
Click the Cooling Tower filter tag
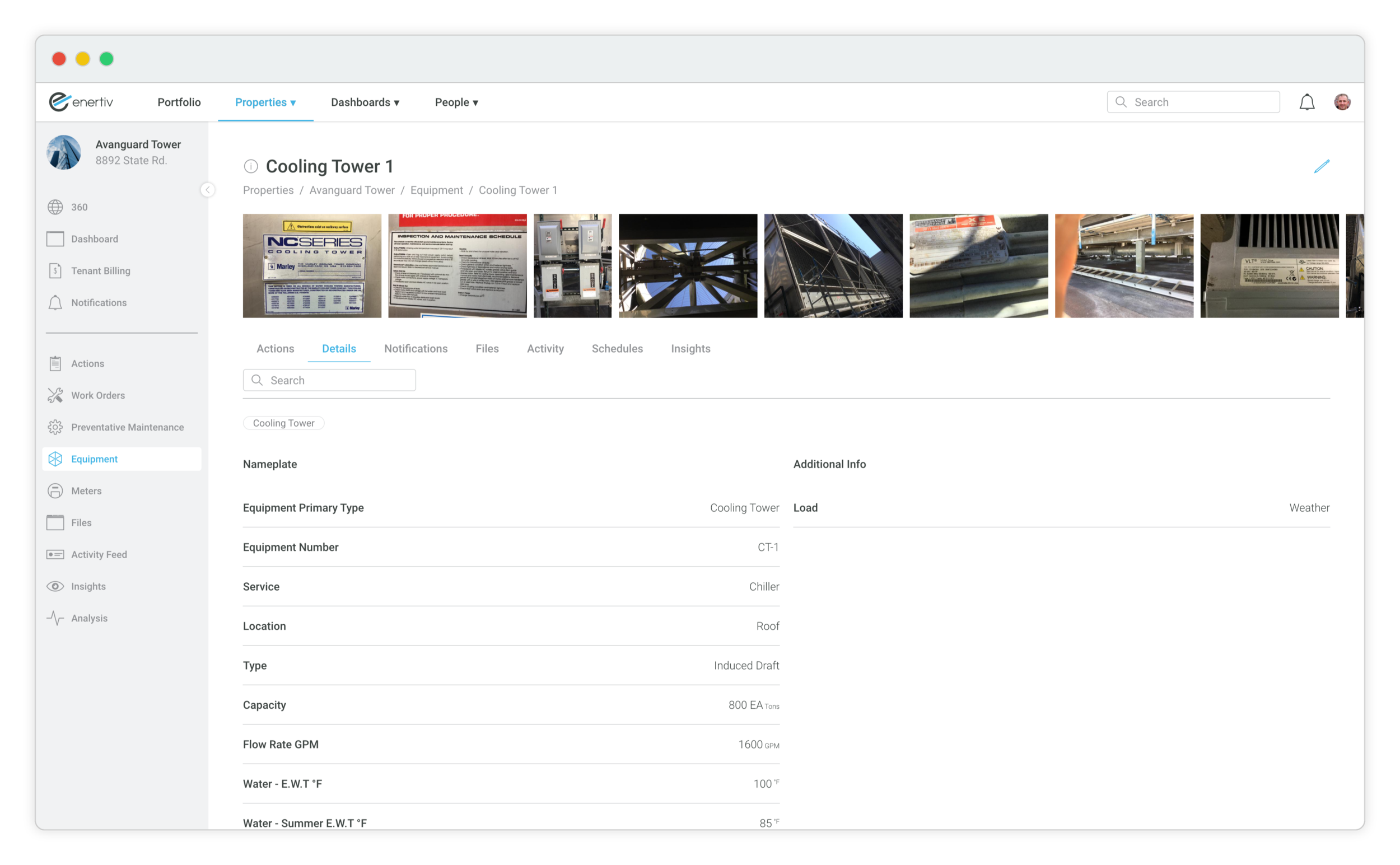283,422
